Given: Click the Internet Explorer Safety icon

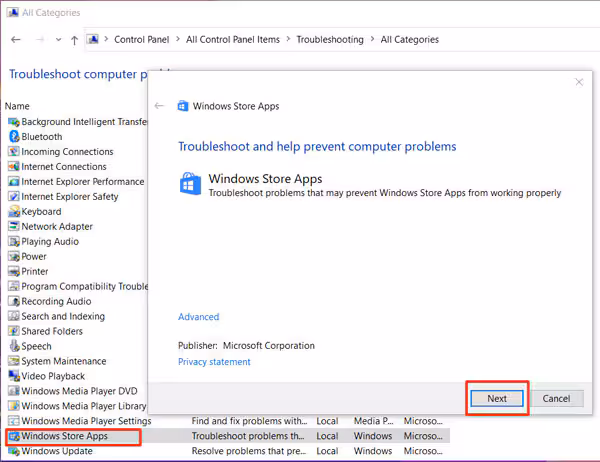Looking at the screenshot, I should 14,196.
